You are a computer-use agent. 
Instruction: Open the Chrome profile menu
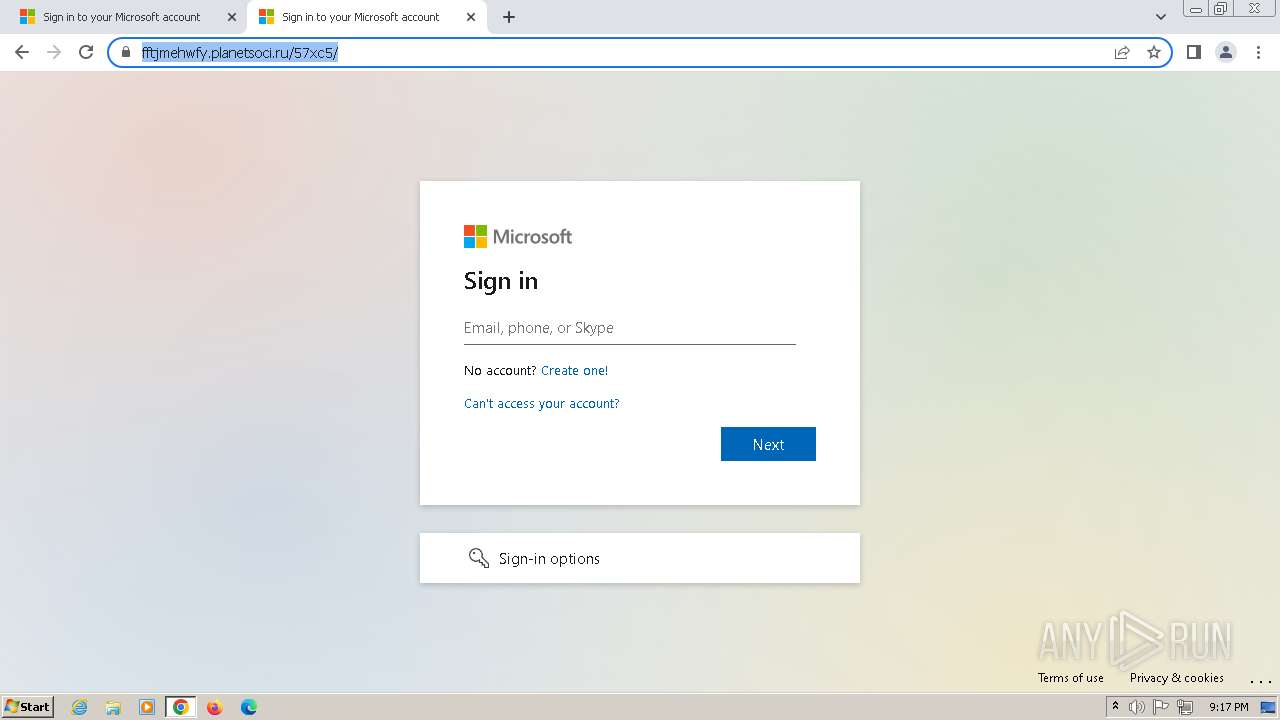[1226, 52]
